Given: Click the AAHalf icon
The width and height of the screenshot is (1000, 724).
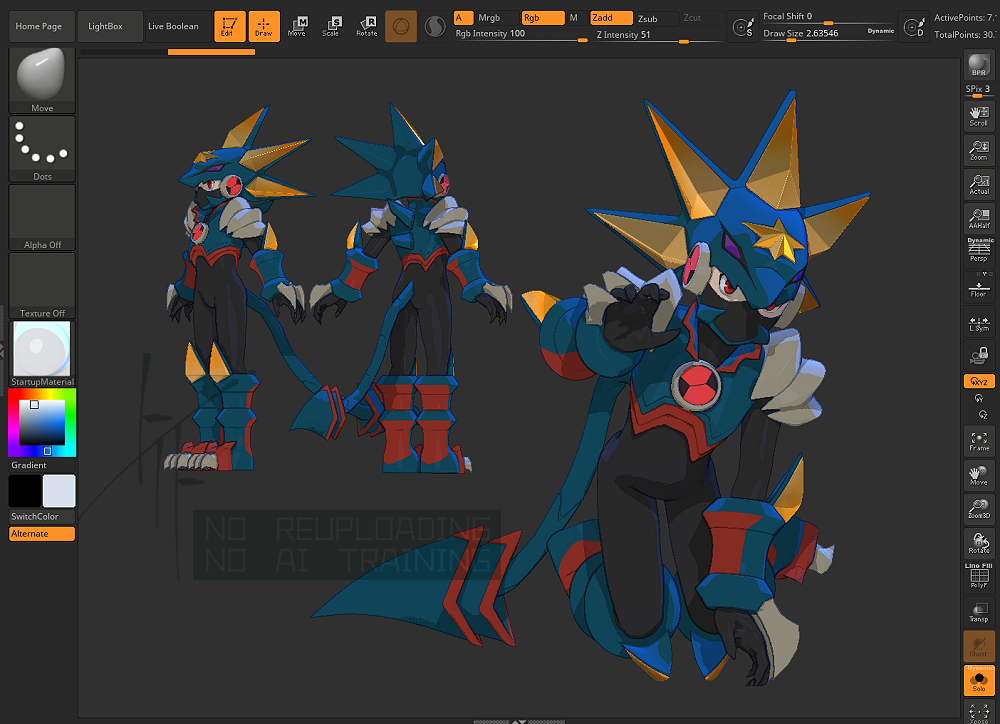Looking at the screenshot, I should pos(979,219).
